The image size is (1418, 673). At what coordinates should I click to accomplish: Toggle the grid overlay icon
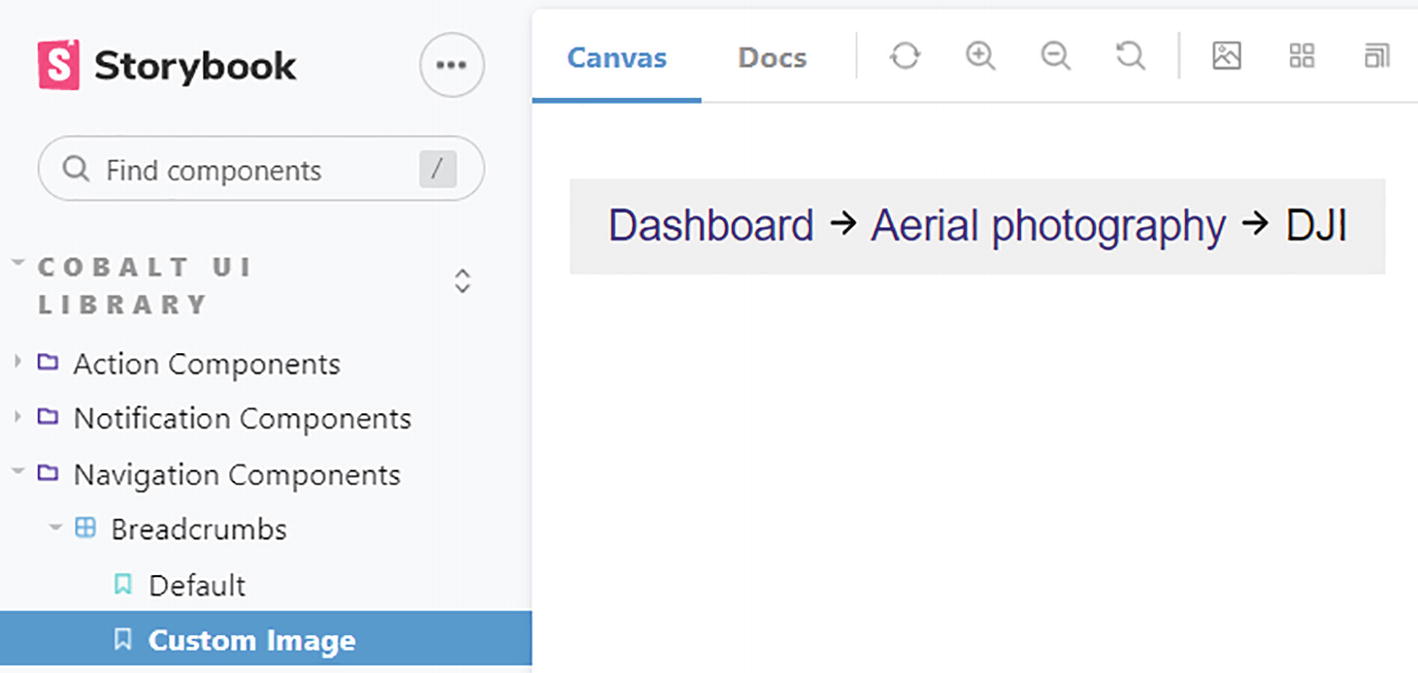1301,56
